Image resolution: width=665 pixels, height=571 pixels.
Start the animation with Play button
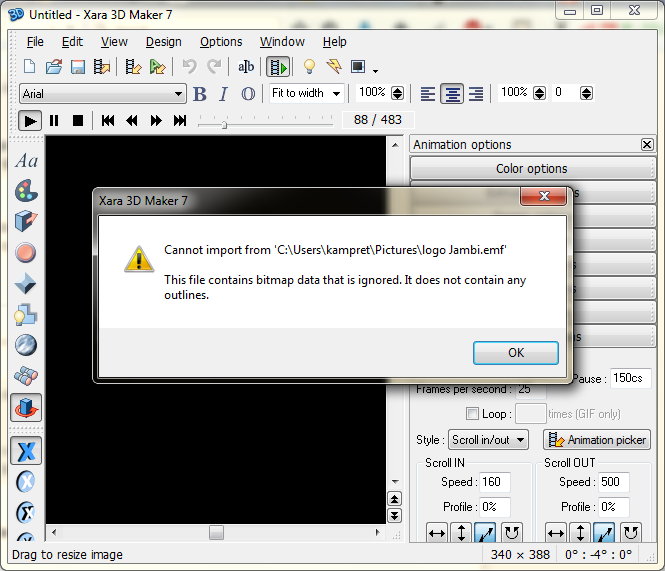(30, 121)
